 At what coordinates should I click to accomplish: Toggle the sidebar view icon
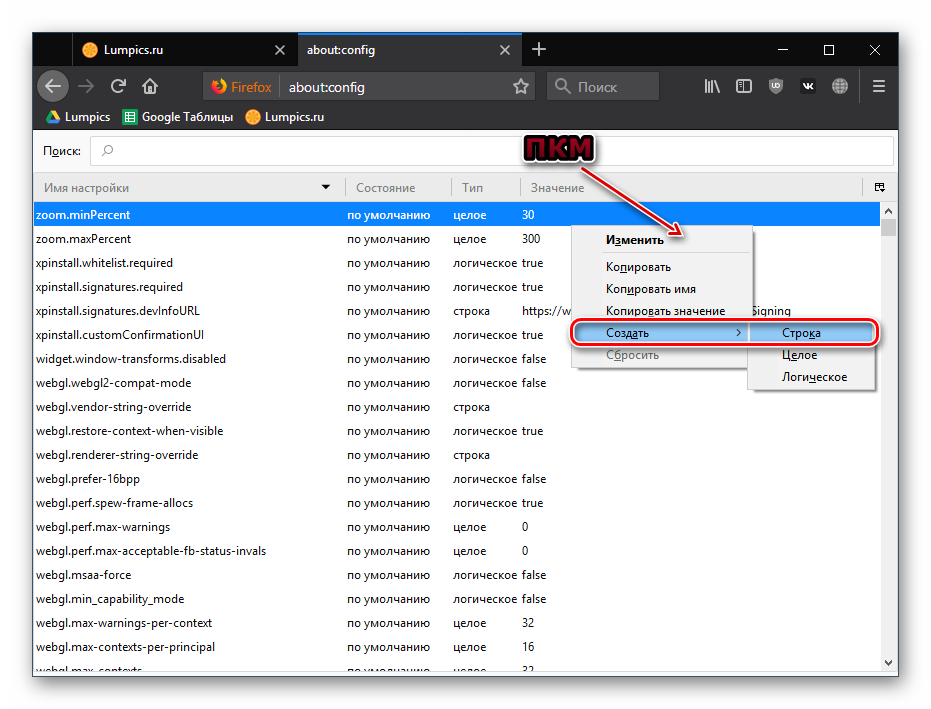tap(743, 86)
